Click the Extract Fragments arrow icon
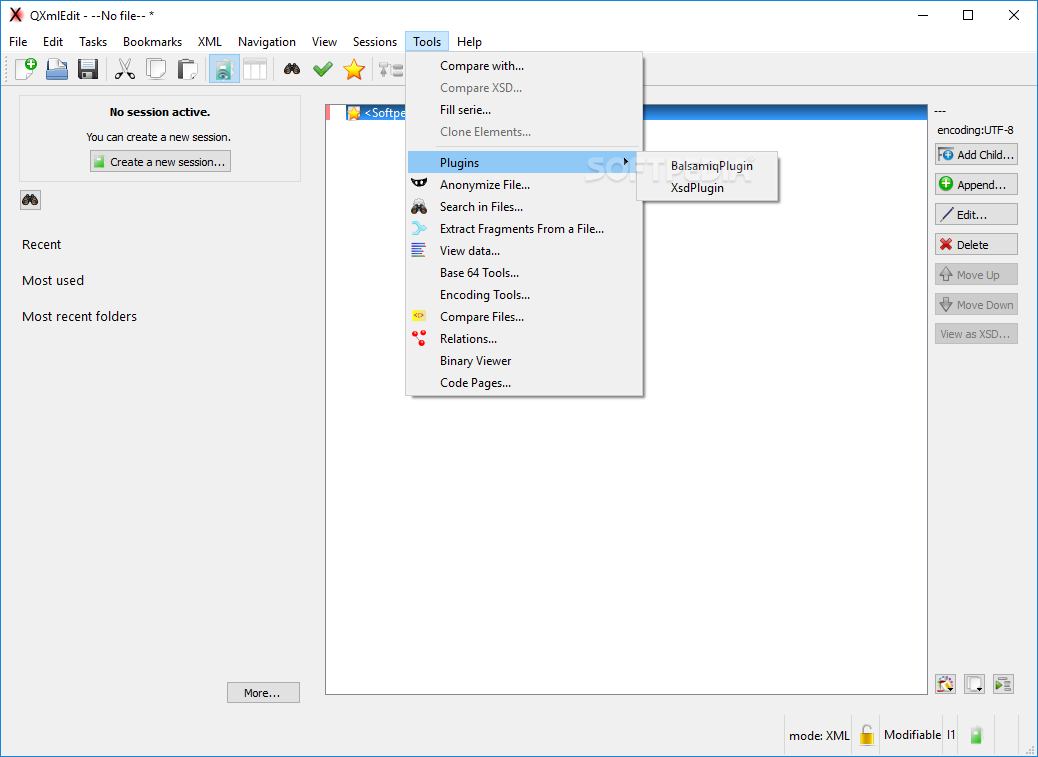The image size is (1038, 757). [x=419, y=229]
